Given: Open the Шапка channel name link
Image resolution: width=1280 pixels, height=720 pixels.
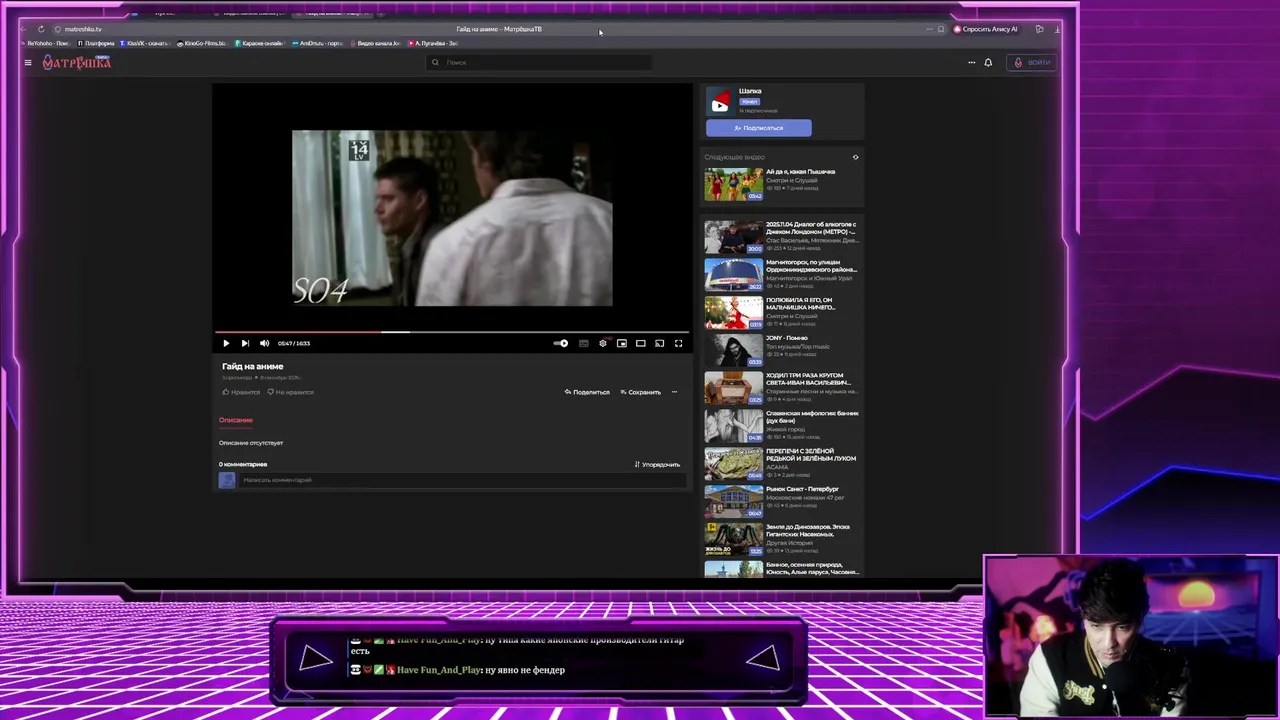Looking at the screenshot, I should click(750, 91).
